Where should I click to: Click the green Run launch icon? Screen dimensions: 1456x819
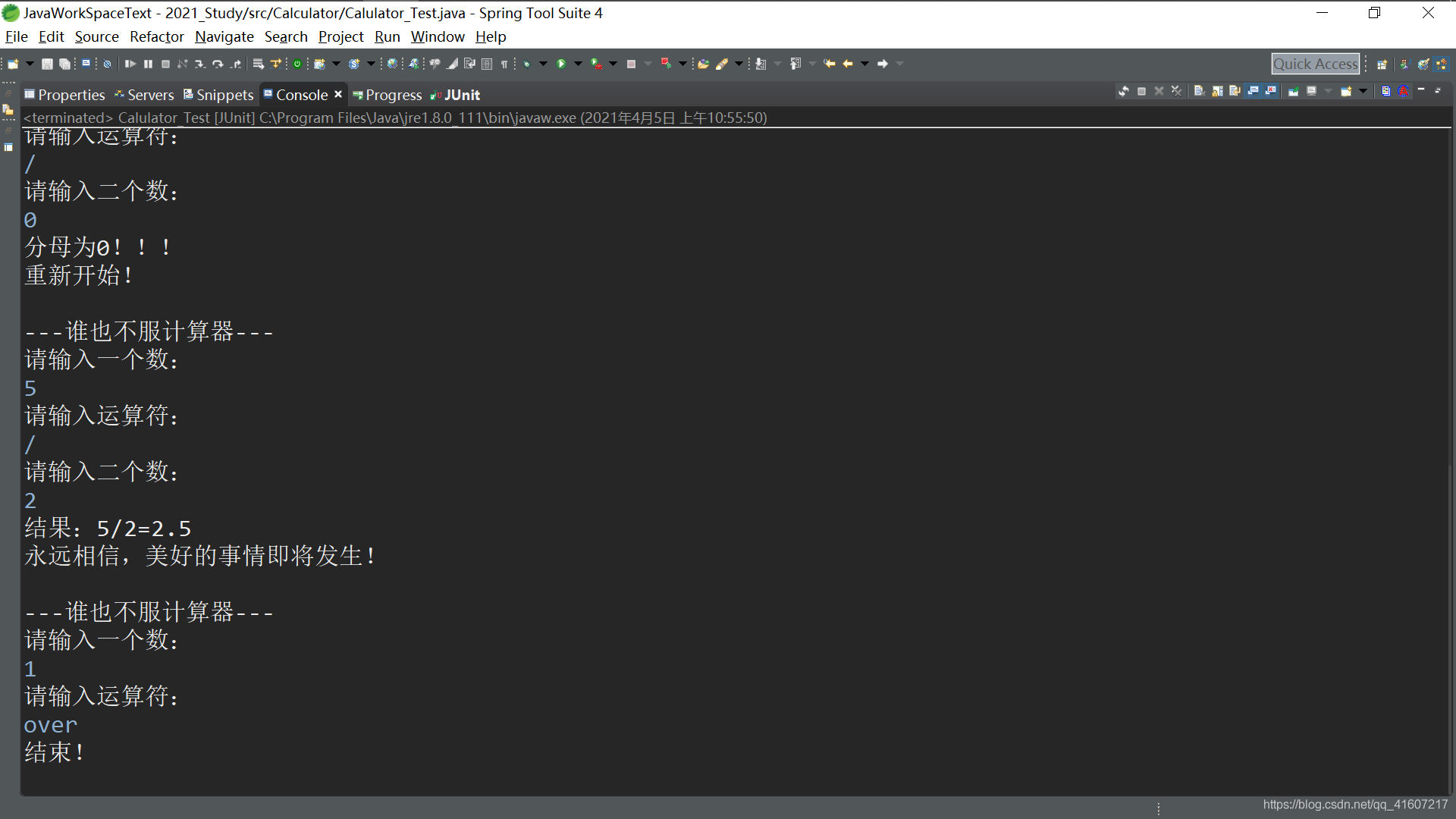pos(560,64)
